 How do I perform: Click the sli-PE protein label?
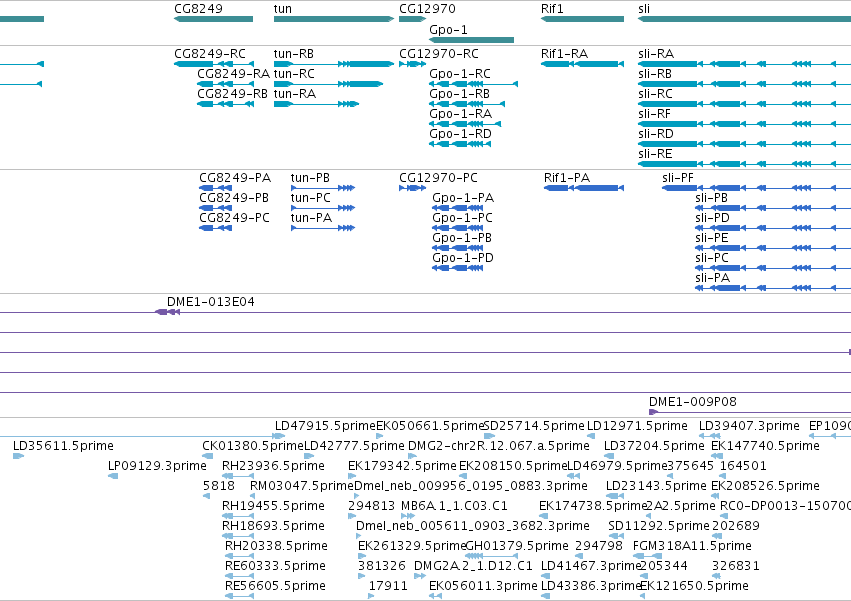(x=712, y=238)
